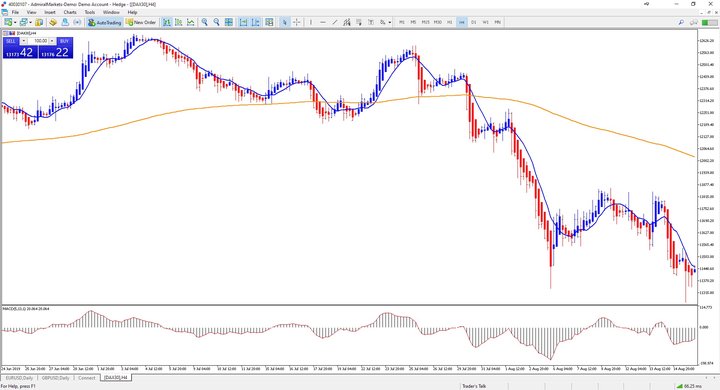The height and width of the screenshot is (390, 720).
Task: Switch chart to candlesticks icon
Action: tap(179, 22)
